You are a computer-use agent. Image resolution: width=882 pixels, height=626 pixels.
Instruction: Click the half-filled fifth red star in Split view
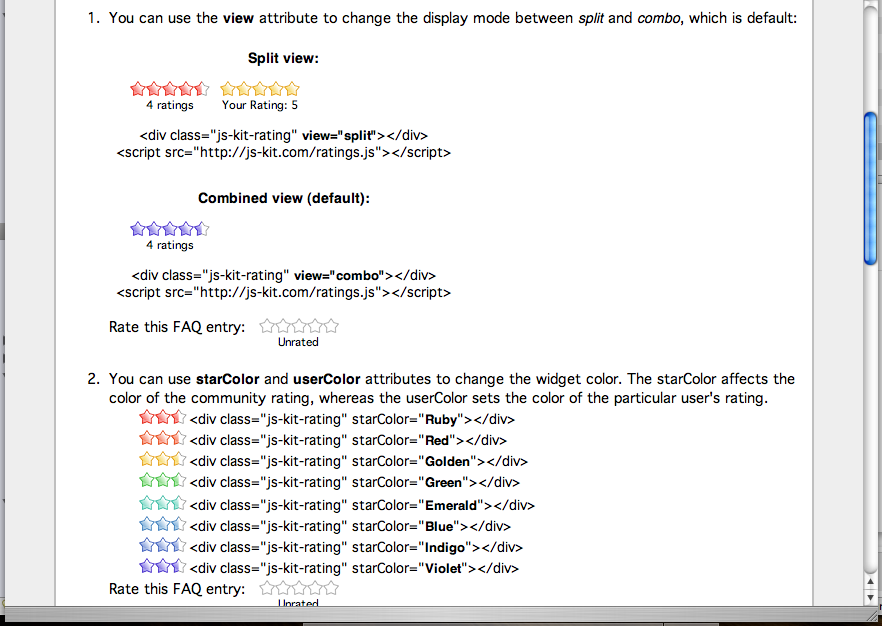click(x=202, y=89)
